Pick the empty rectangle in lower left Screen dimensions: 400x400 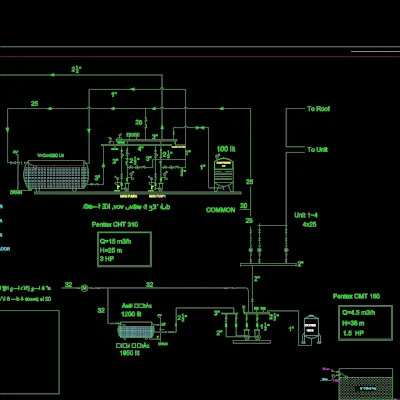point(29,352)
